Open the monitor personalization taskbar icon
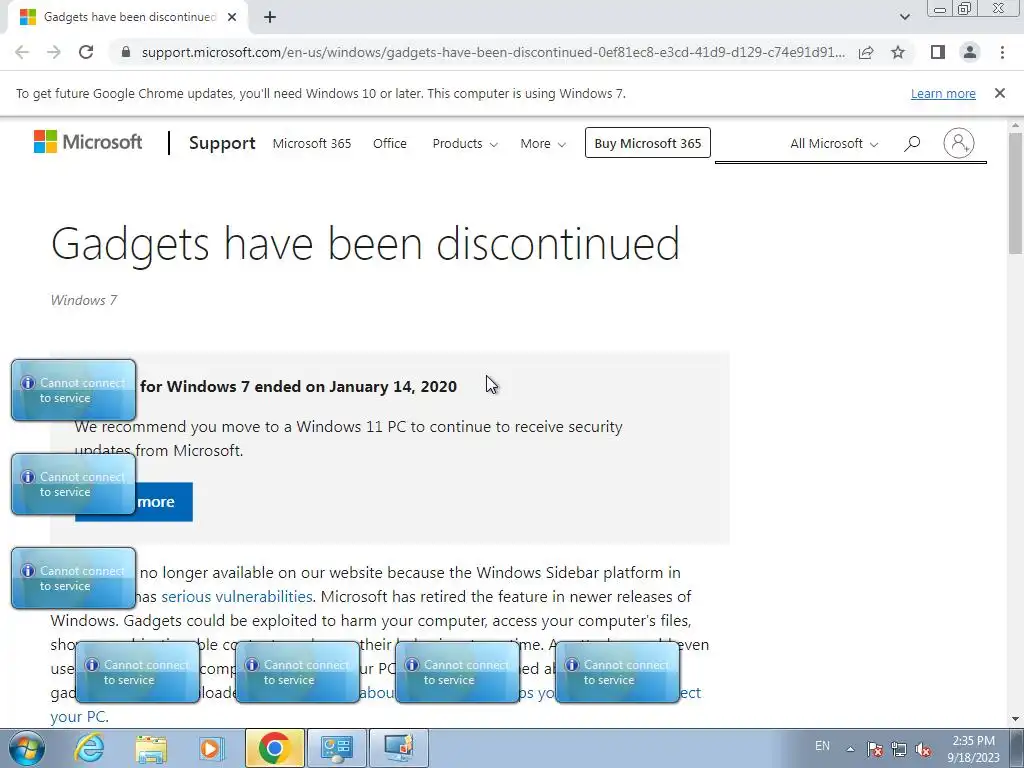 point(399,748)
